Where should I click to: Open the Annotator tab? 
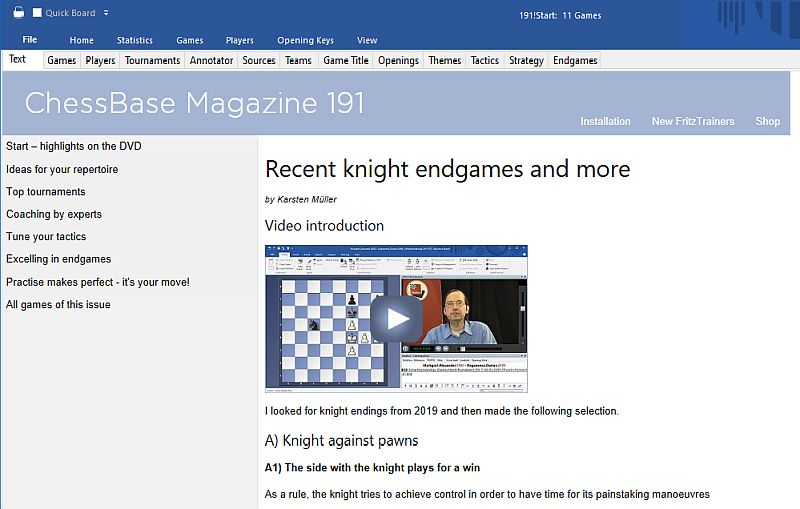211,60
